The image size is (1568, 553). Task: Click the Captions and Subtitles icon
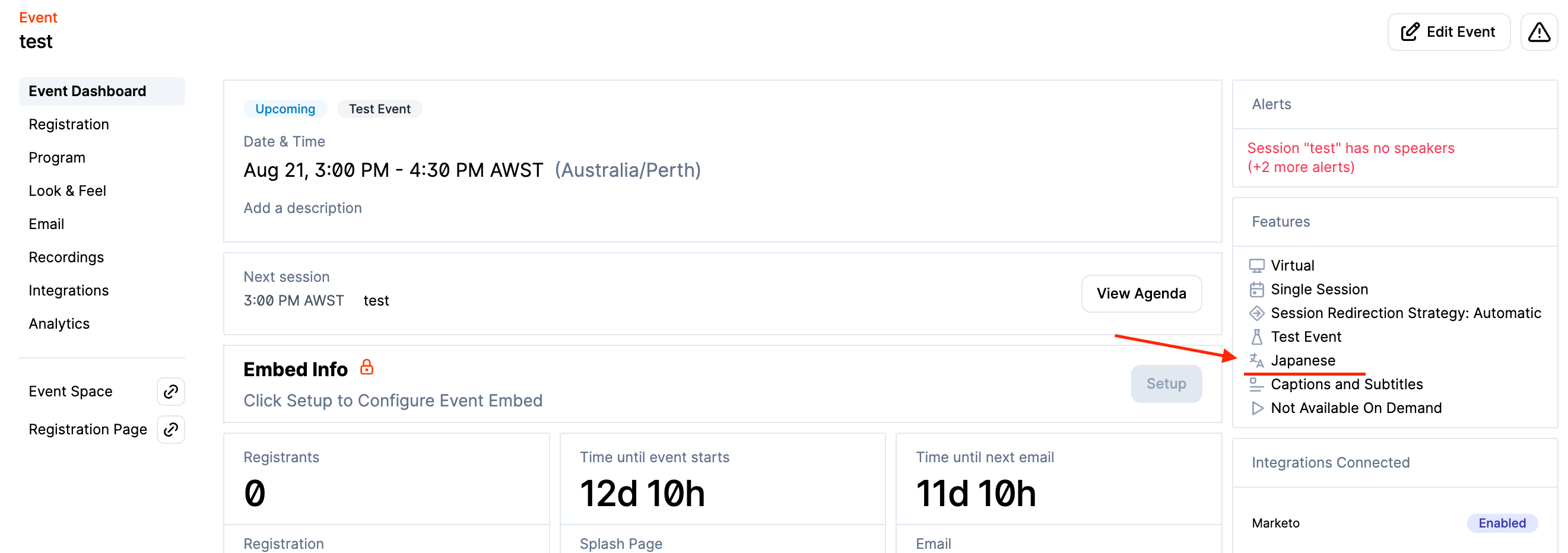point(1256,384)
